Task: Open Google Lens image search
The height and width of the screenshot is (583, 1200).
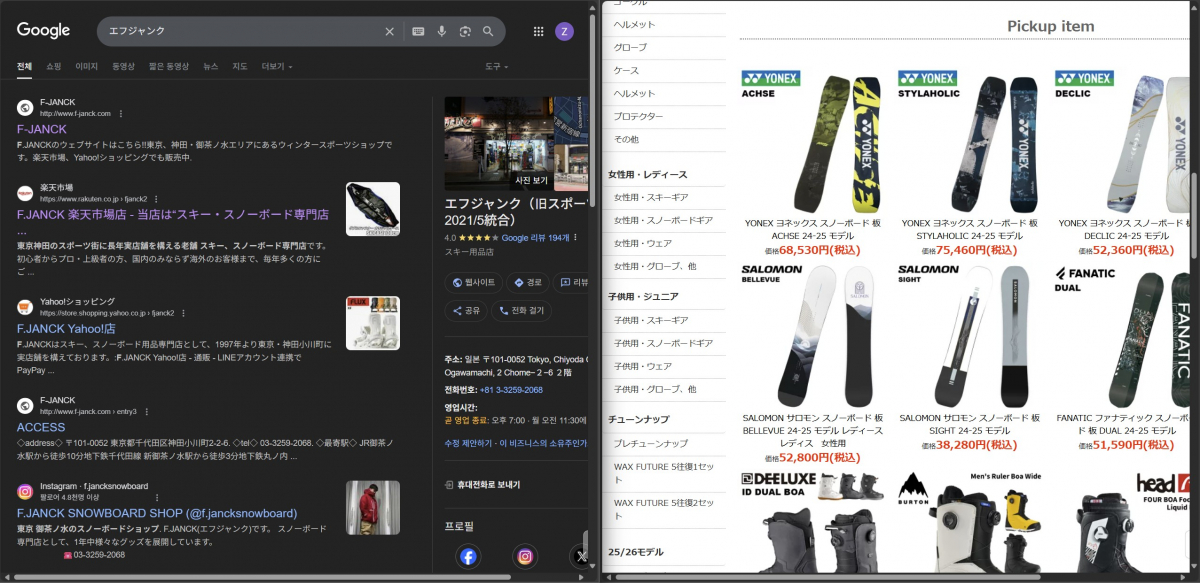Action: (x=465, y=31)
